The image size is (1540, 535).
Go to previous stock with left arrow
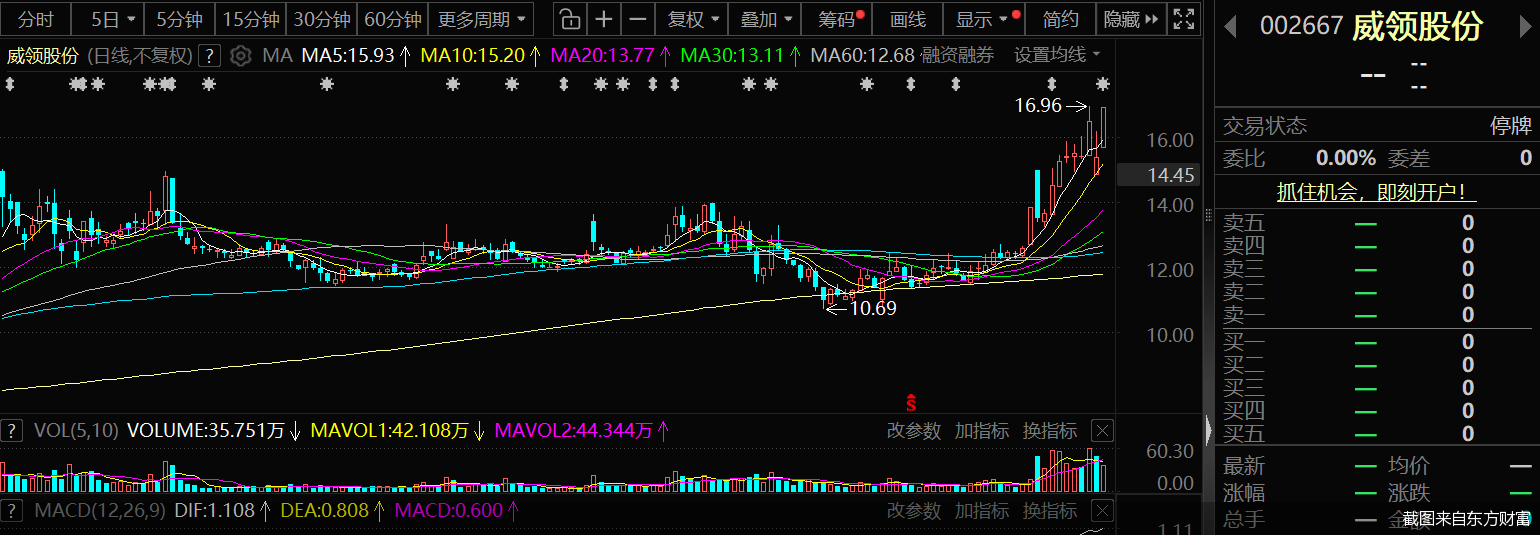1230,26
